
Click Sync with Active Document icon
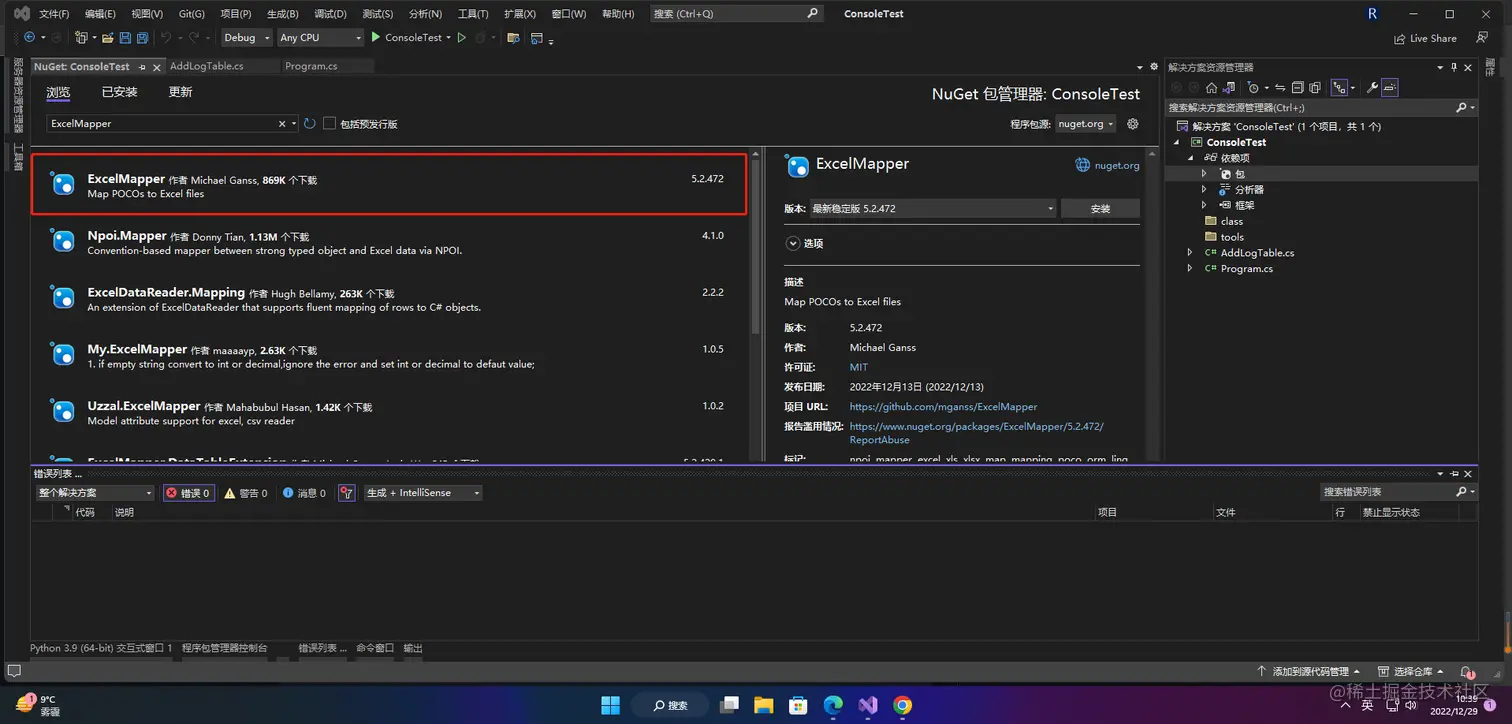[x=1279, y=88]
